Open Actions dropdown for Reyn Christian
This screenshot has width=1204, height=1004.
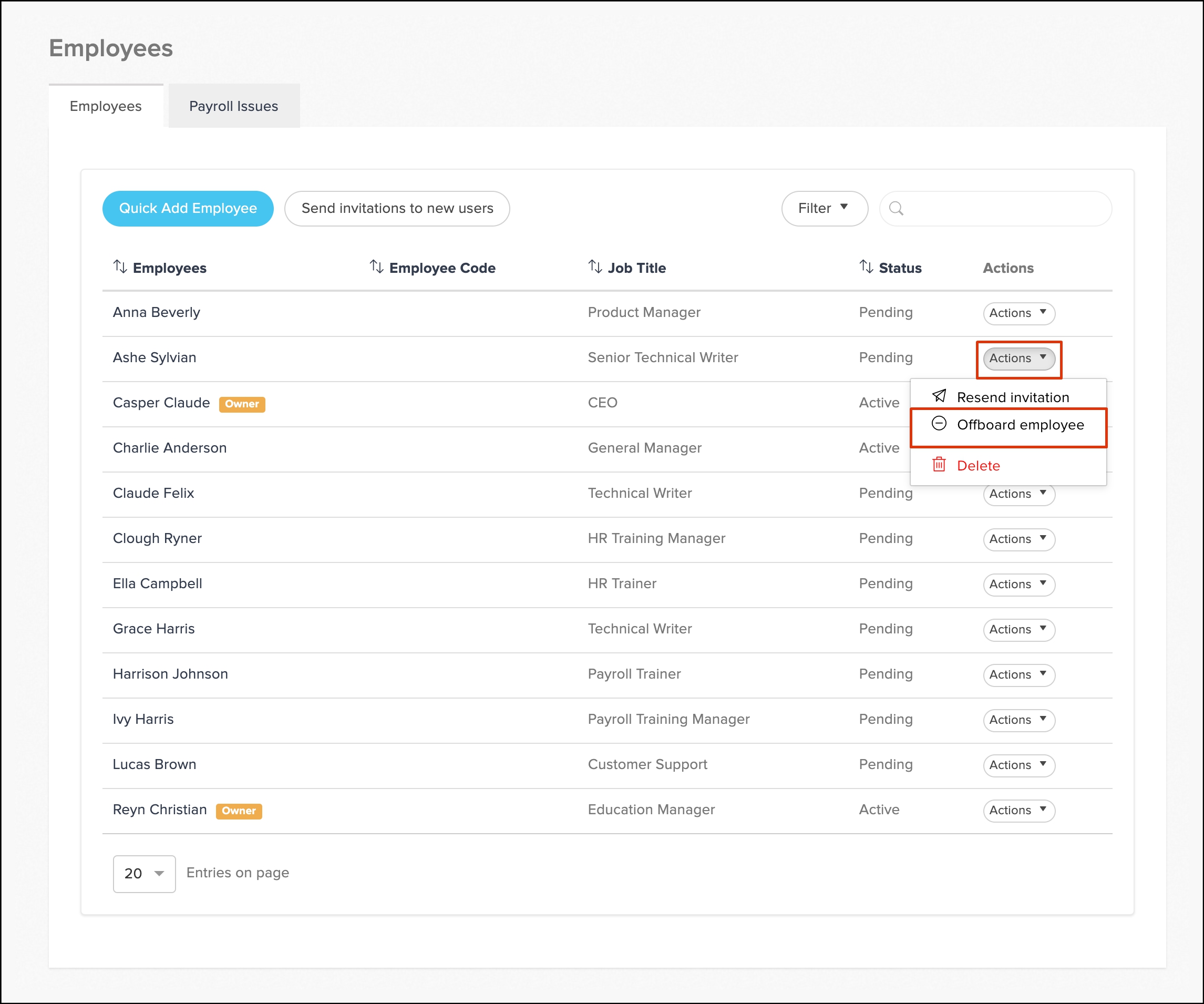pos(1019,810)
